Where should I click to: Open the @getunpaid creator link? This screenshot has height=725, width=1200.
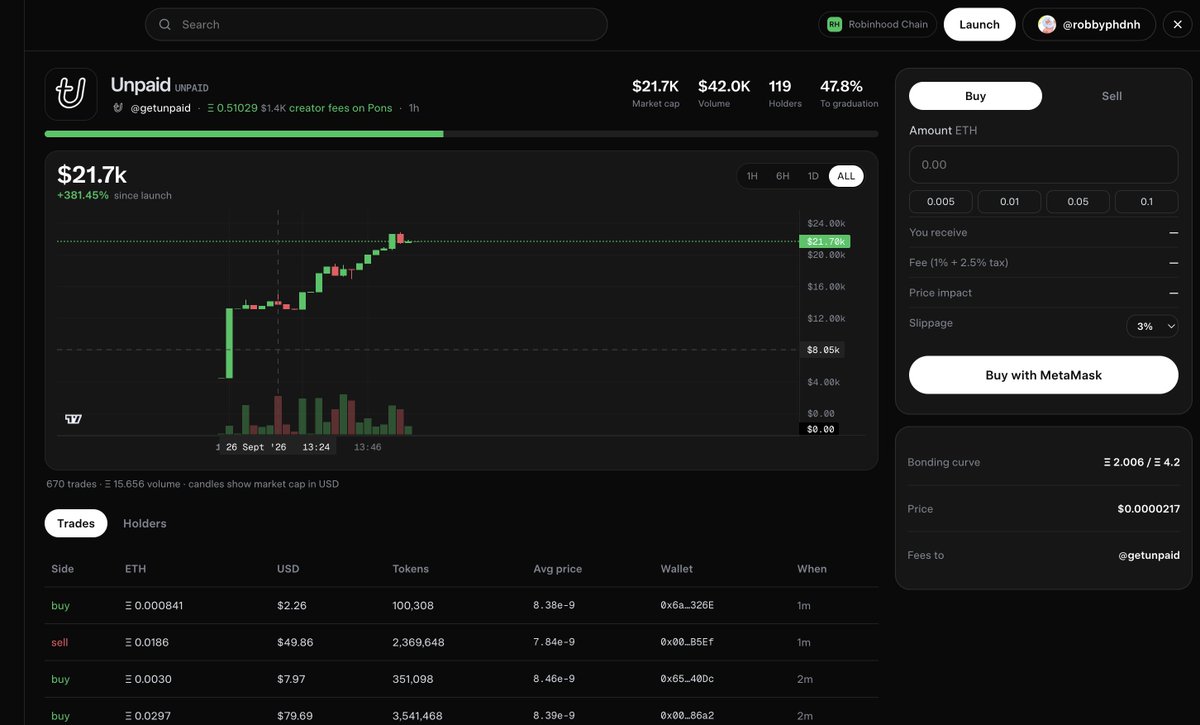(160, 108)
